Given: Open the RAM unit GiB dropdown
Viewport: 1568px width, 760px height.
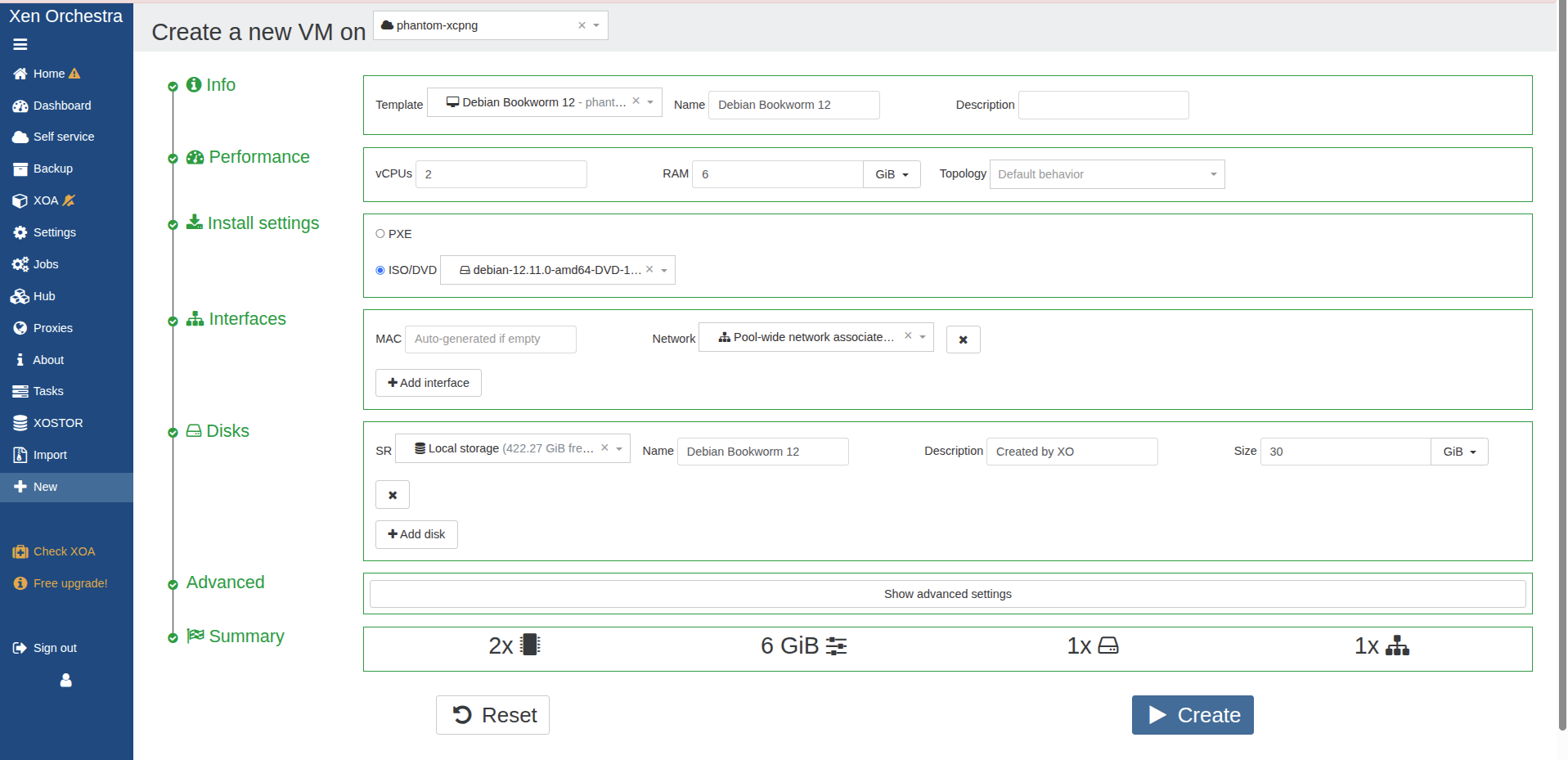Looking at the screenshot, I should click(x=892, y=174).
